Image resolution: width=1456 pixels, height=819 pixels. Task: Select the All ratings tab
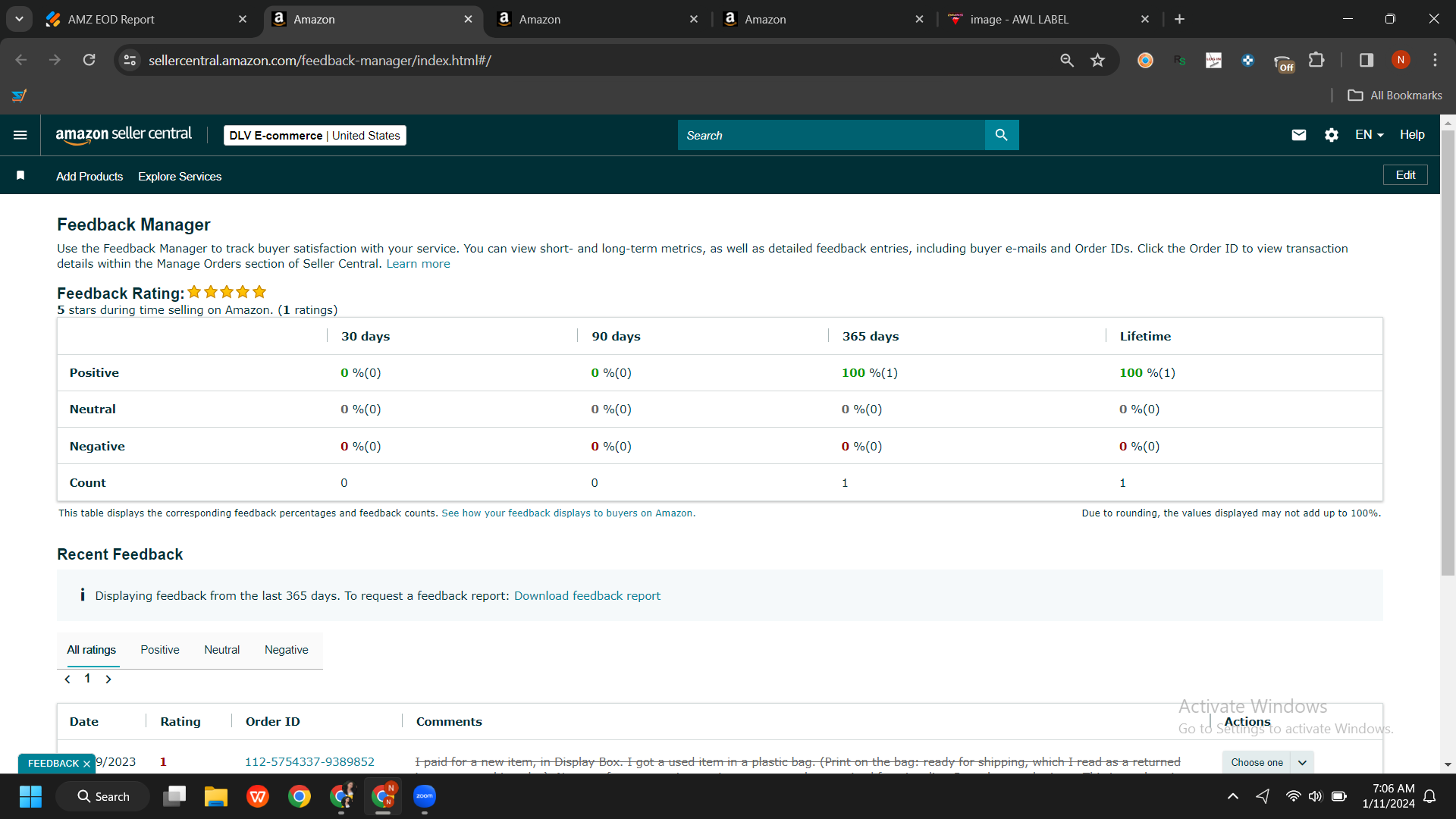(92, 650)
